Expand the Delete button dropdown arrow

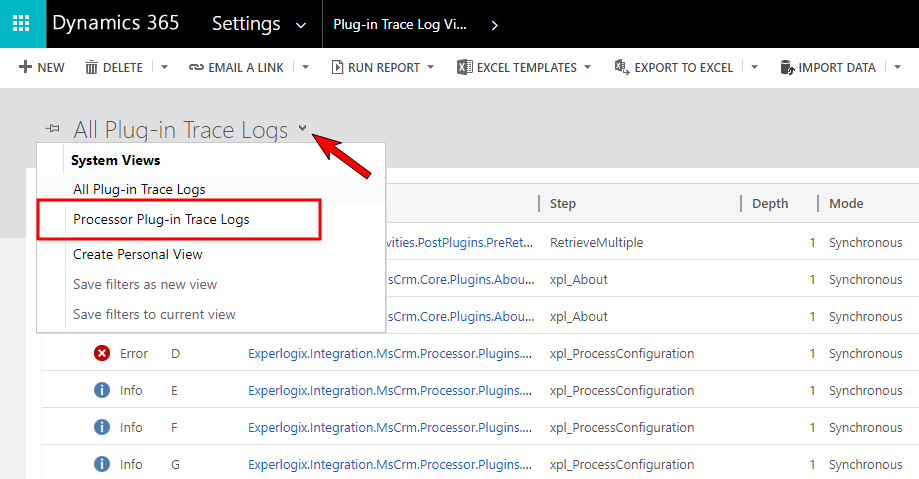tap(165, 67)
